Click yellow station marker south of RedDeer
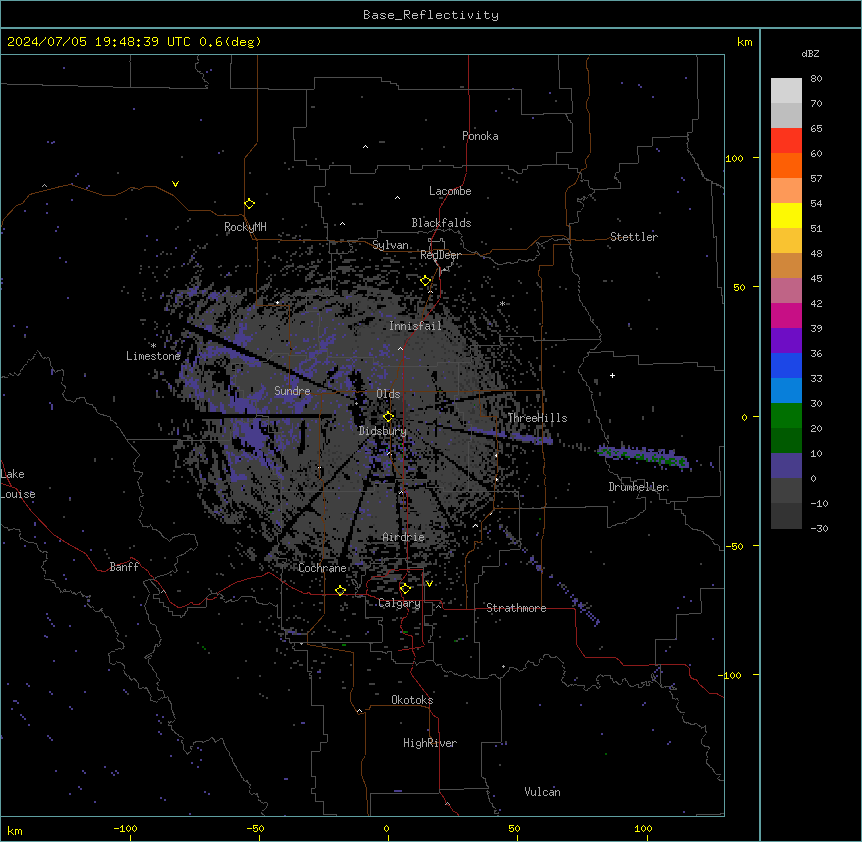Screen dimensions: 862x842 click(x=426, y=281)
